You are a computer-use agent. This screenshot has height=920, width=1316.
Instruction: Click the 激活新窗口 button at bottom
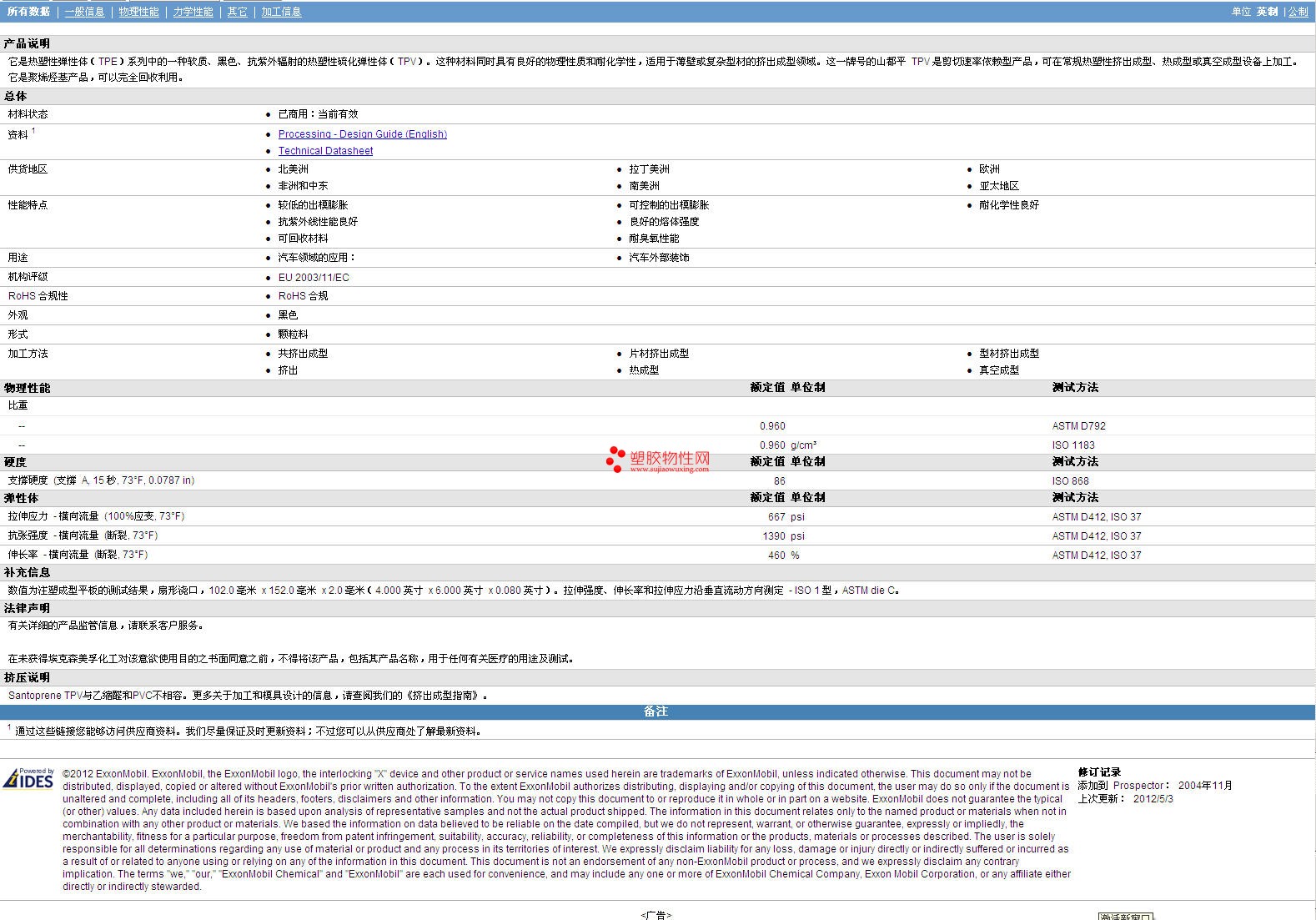(x=1125, y=916)
